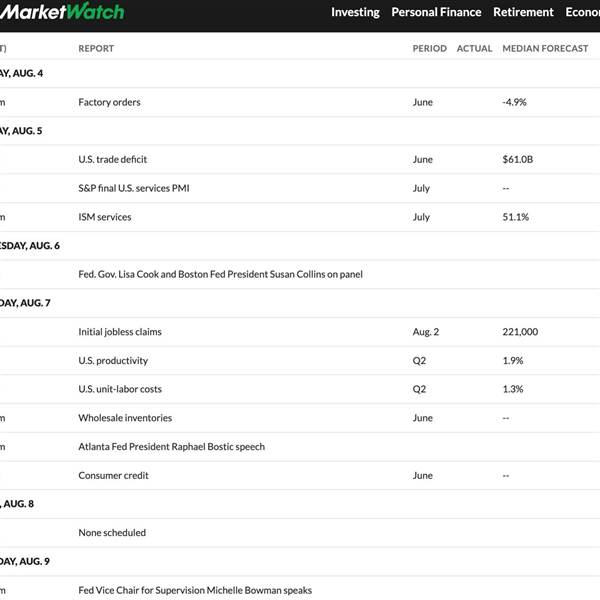Image resolution: width=600 pixels, height=600 pixels.
Task: Click the U.S. productivity report
Action: (x=113, y=360)
